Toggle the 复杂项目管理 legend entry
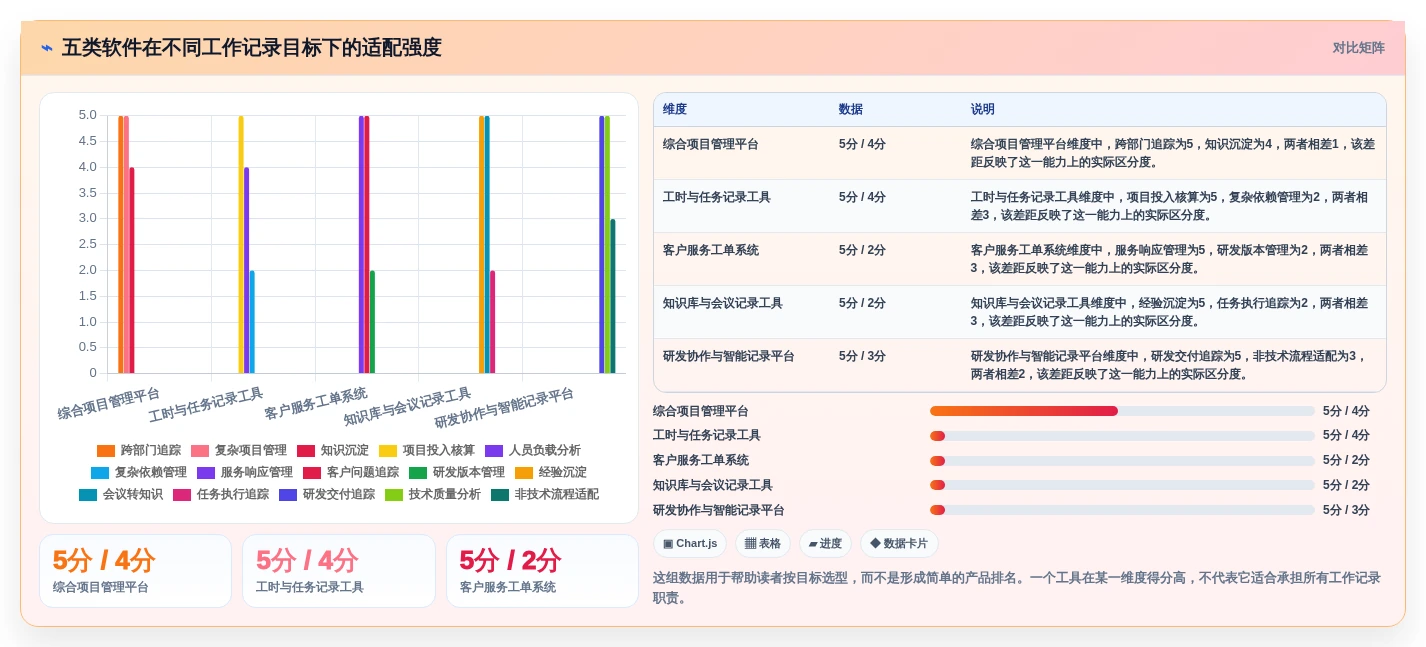Image resolution: width=1426 pixels, height=647 pixels. (239, 451)
